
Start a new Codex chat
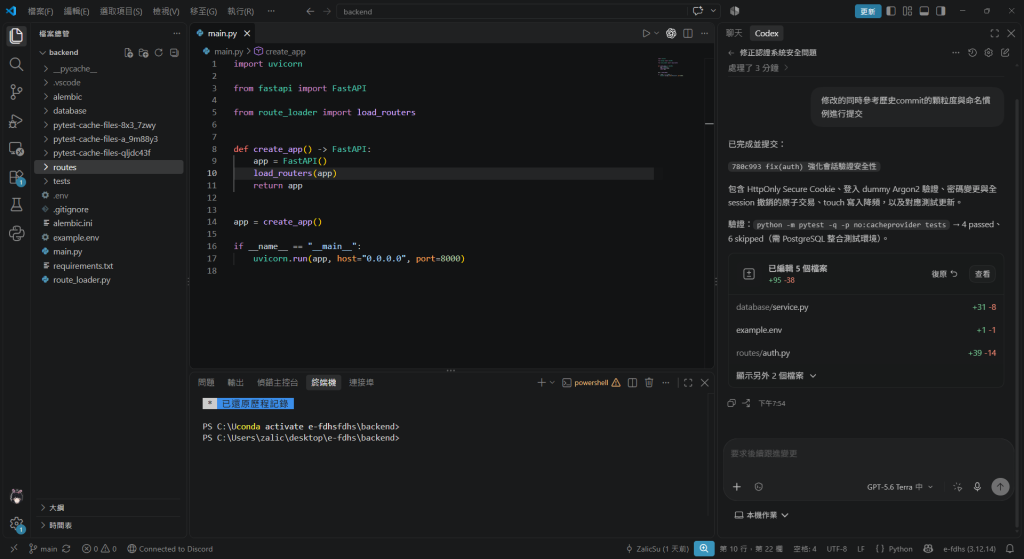[1005, 53]
